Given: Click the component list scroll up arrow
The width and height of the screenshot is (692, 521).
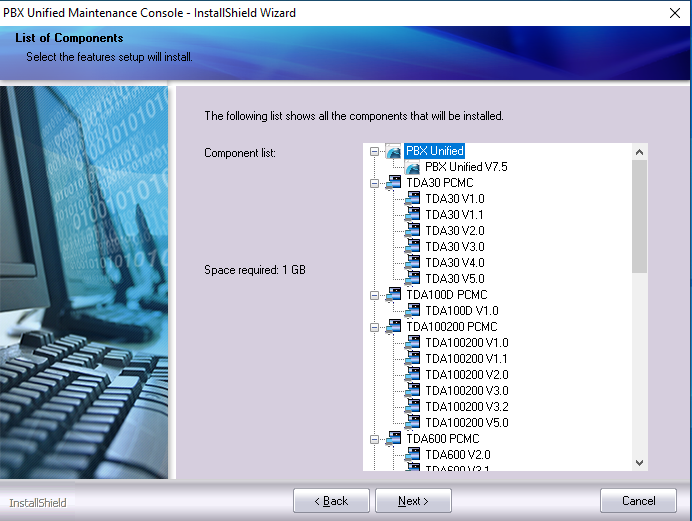Looking at the screenshot, I should (x=639, y=152).
